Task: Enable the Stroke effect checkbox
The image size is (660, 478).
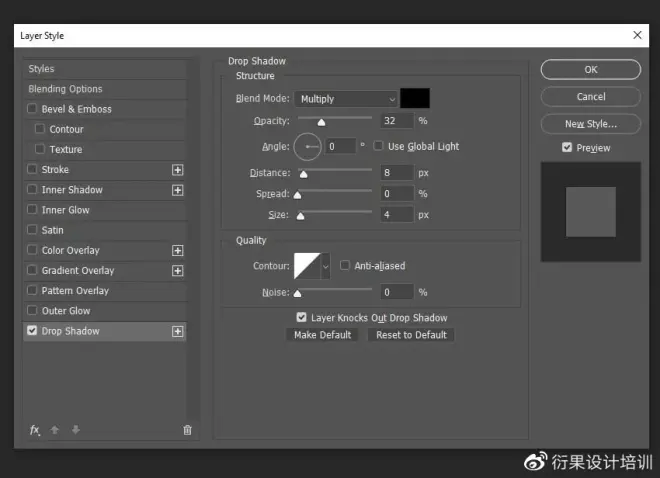Action: tap(32, 169)
